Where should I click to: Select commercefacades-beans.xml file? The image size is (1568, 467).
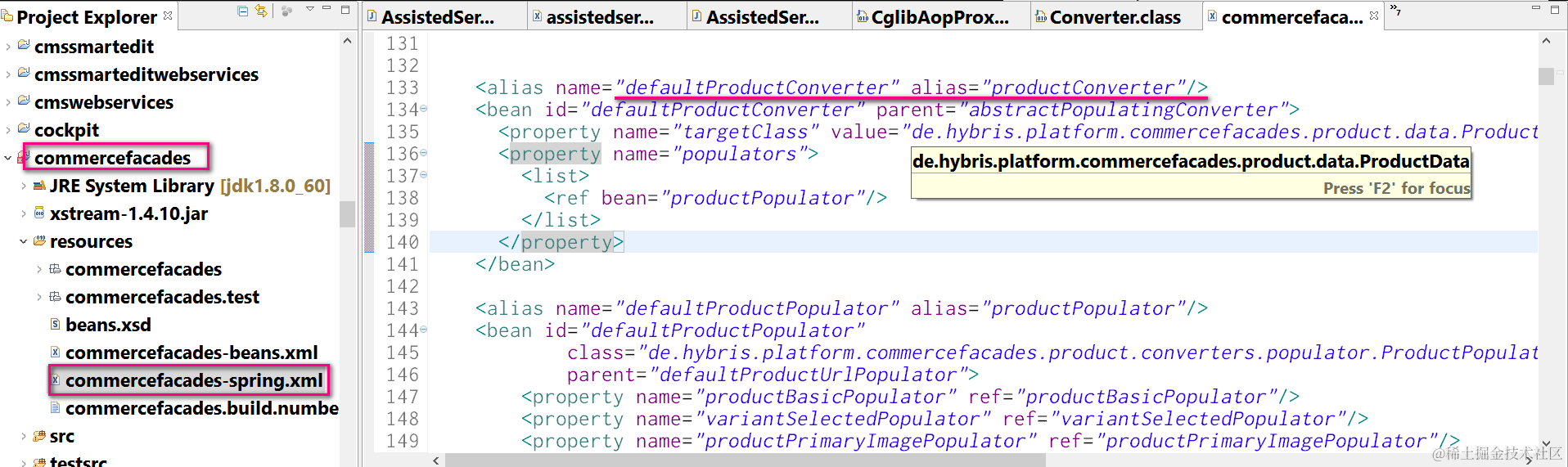pos(191,352)
